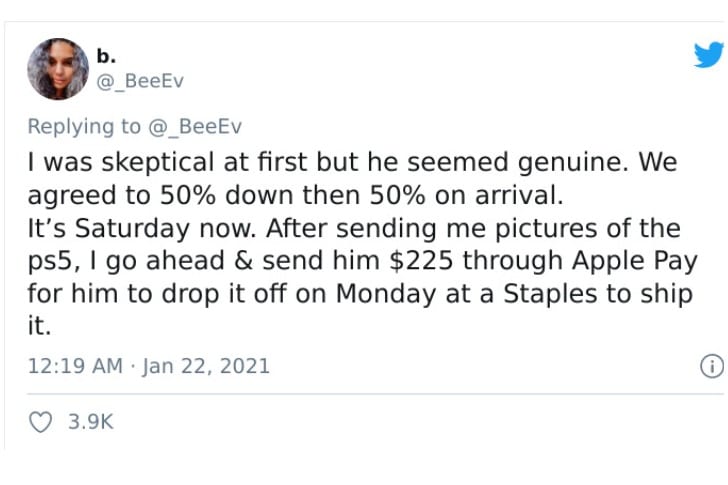The image size is (728, 485).
Task: Click "Monday" in the tweet text
Action: click(386, 294)
